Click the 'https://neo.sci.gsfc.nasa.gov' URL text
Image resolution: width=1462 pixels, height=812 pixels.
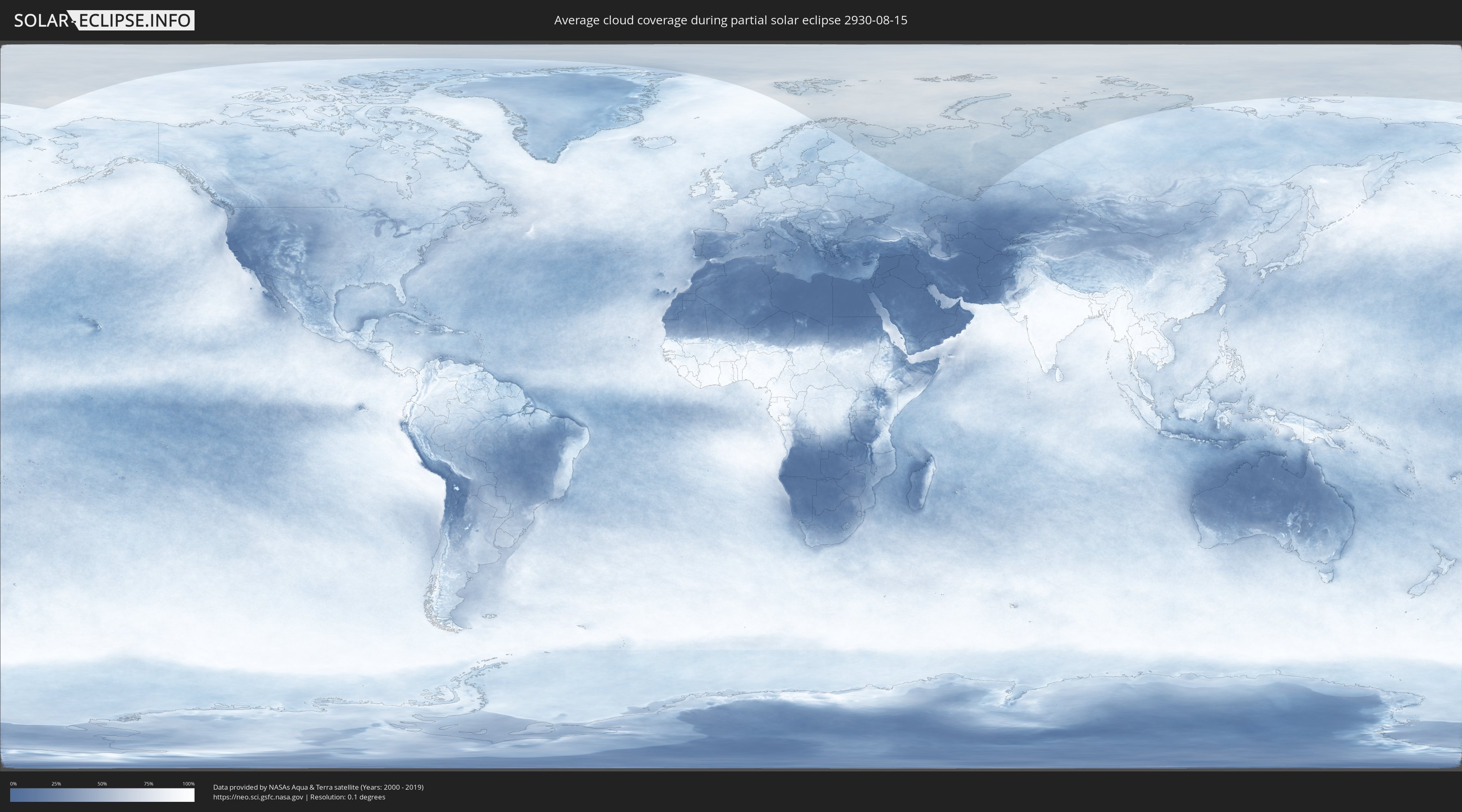pos(258,797)
